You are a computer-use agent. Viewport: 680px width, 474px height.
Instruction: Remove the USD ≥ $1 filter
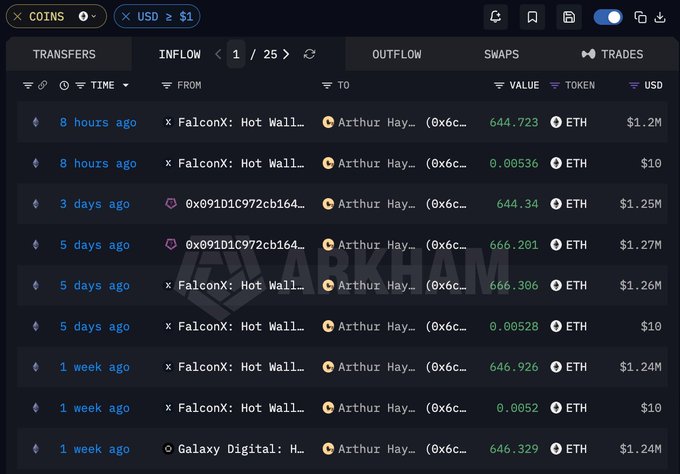click(126, 16)
